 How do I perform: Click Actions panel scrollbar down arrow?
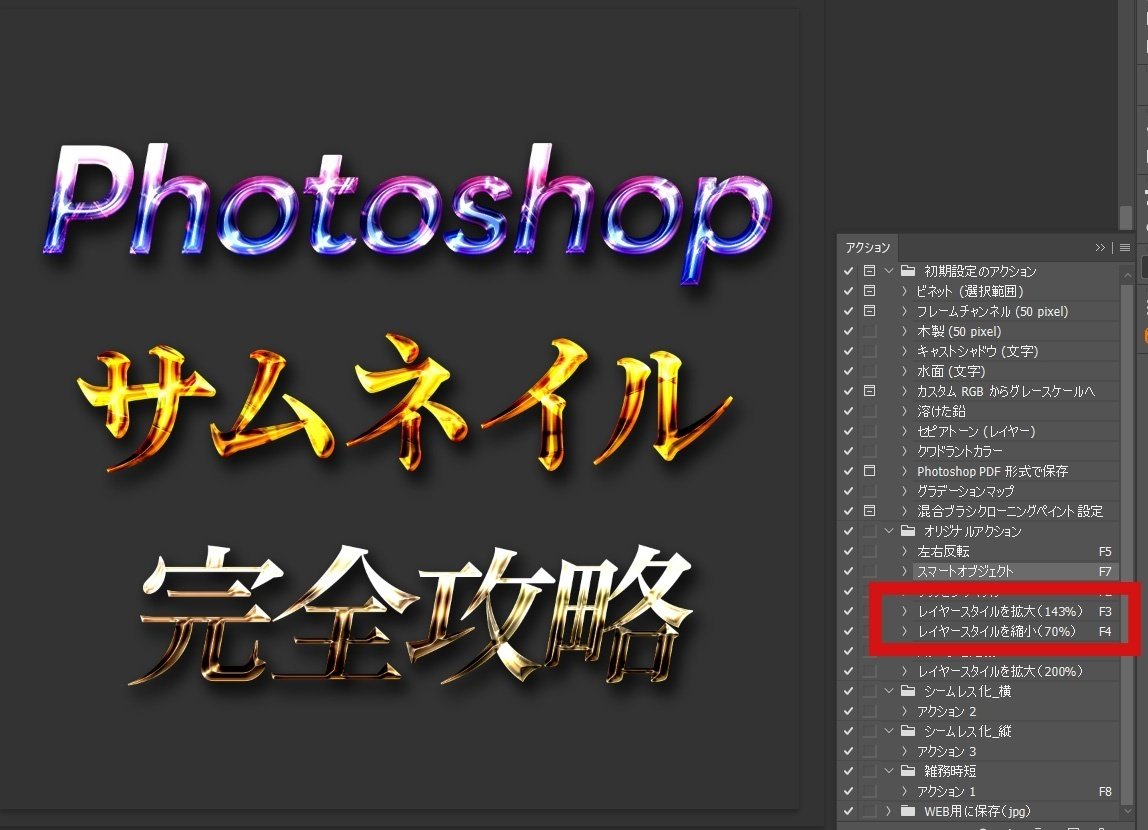tap(1126, 812)
